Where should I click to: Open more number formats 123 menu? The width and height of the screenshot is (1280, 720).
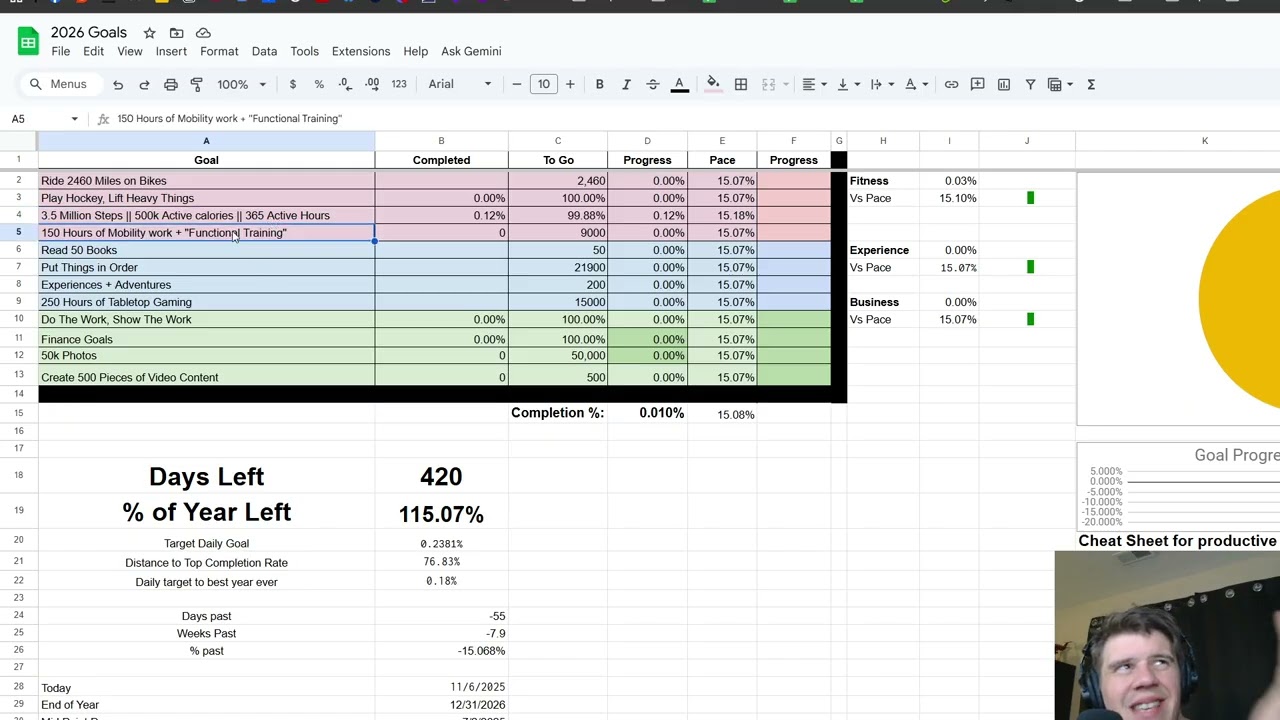coord(399,84)
